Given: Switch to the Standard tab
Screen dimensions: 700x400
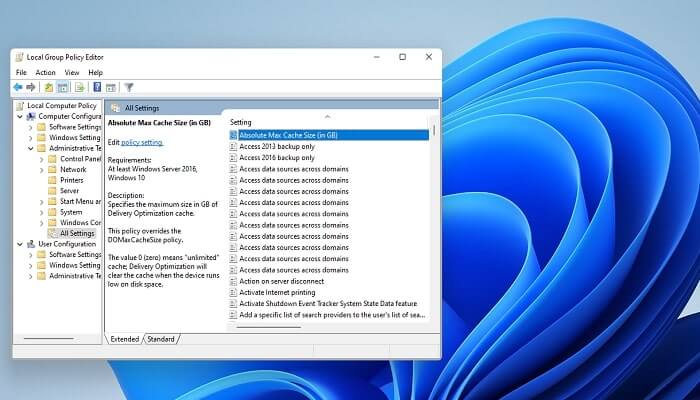Looking at the screenshot, I should pos(161,339).
